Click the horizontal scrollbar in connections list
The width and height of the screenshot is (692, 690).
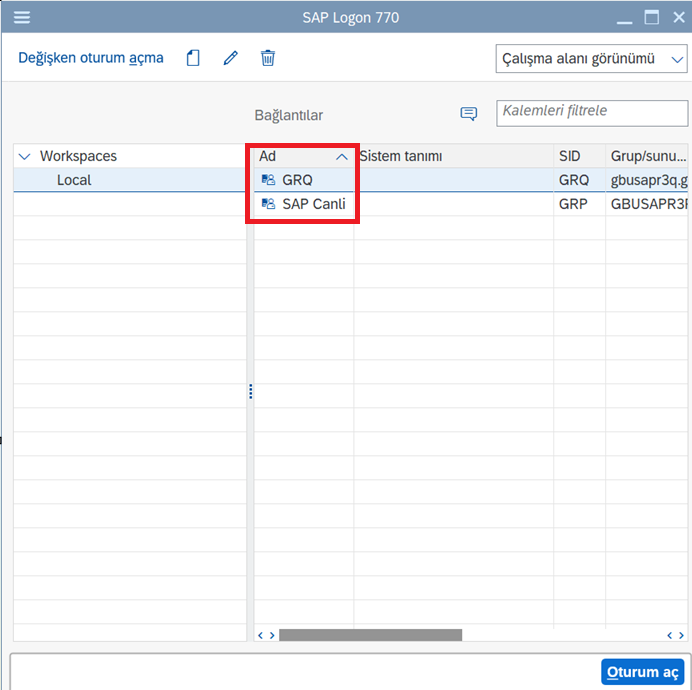370,634
